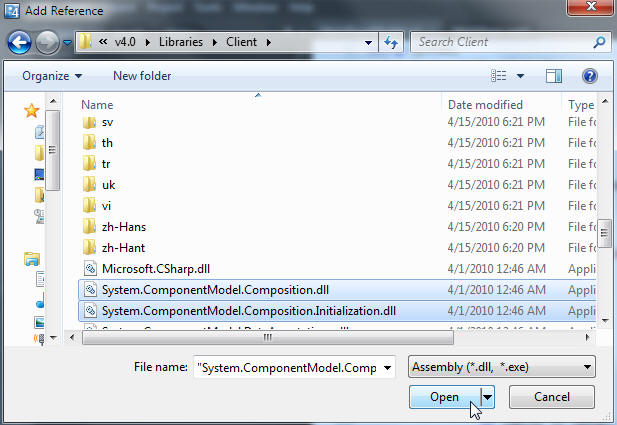Show hidden parent folders via the double chevron
This screenshot has width=617, height=425.
103,42
